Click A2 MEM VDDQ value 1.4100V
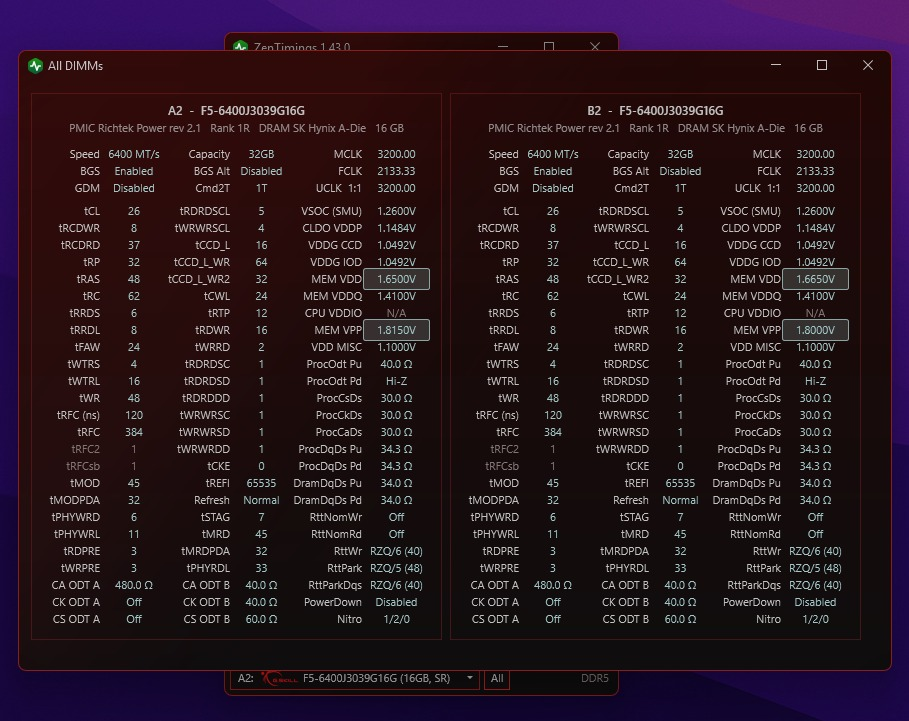Viewport: 909px width, 721px height. [396, 296]
